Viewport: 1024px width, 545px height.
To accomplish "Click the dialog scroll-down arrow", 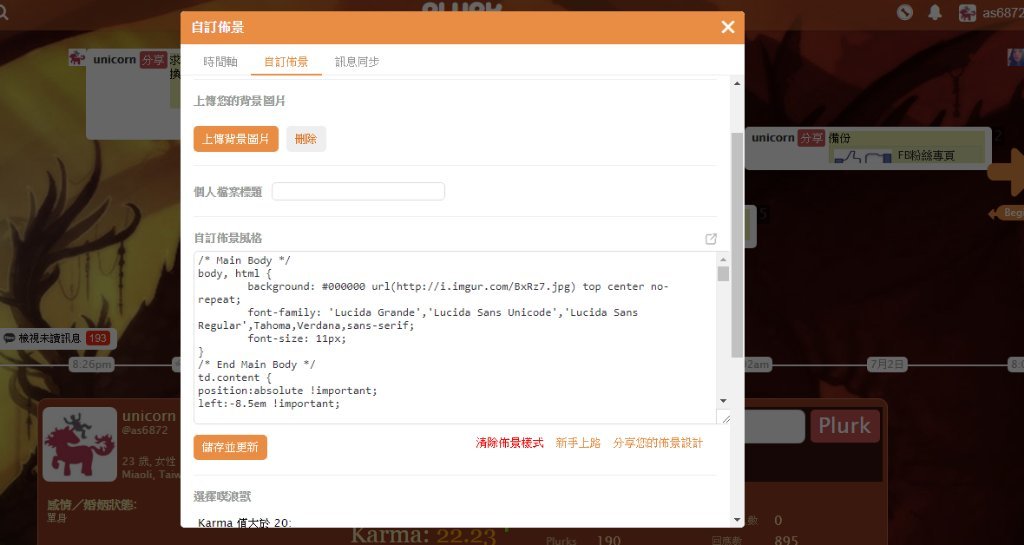I will (x=737, y=520).
